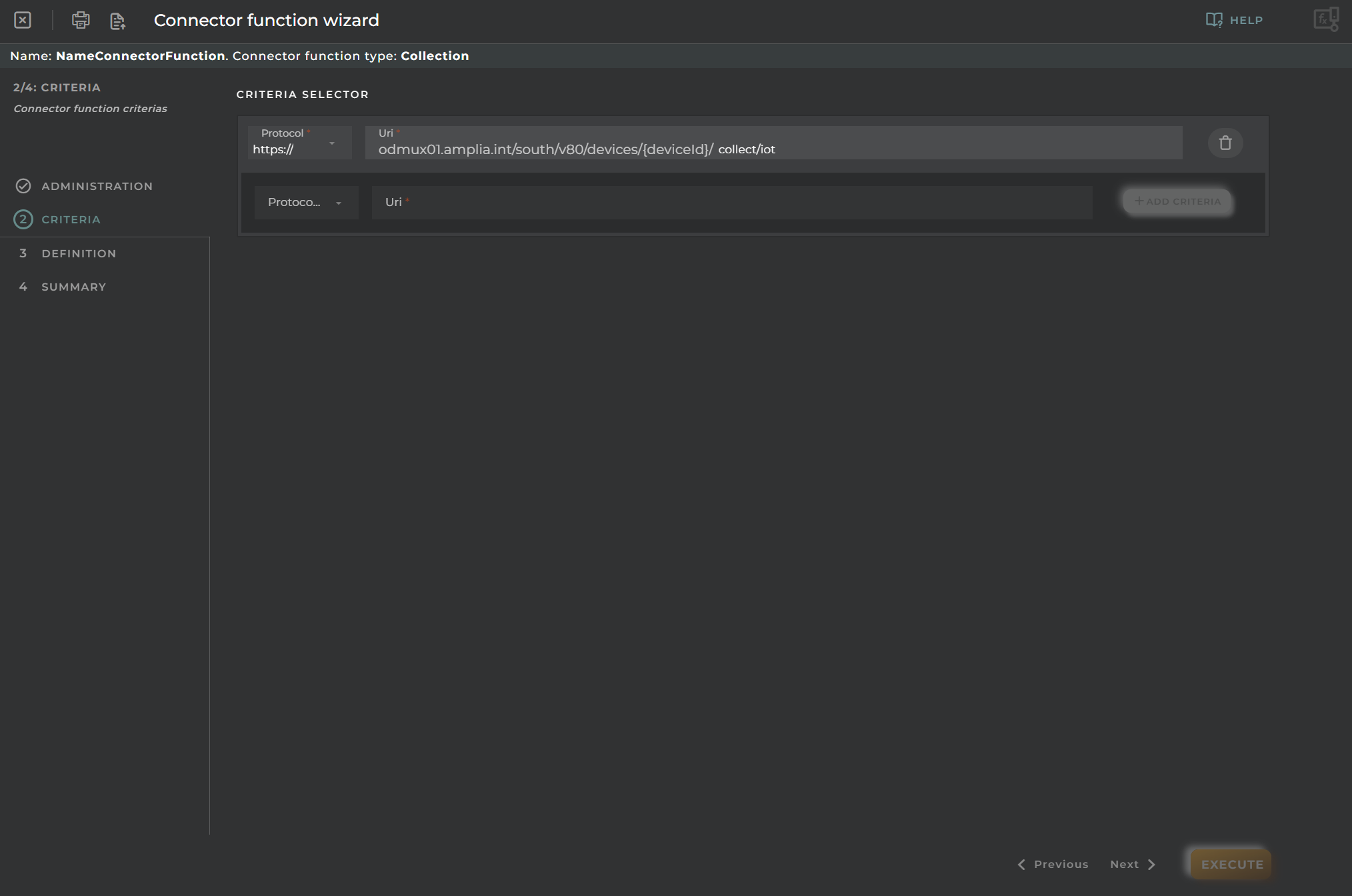
Task: Click the '2/4: CRITERIA' step label
Action: pyautogui.click(x=57, y=87)
